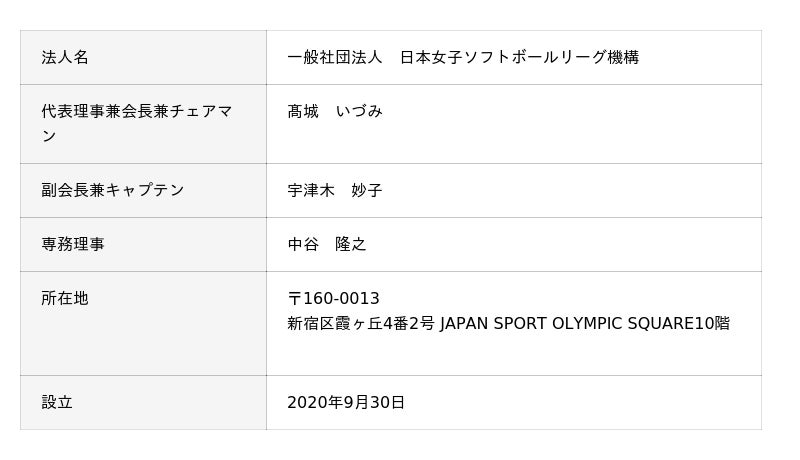The image size is (800, 460).
Task: Click the surname 髙城
Action: (x=303, y=112)
